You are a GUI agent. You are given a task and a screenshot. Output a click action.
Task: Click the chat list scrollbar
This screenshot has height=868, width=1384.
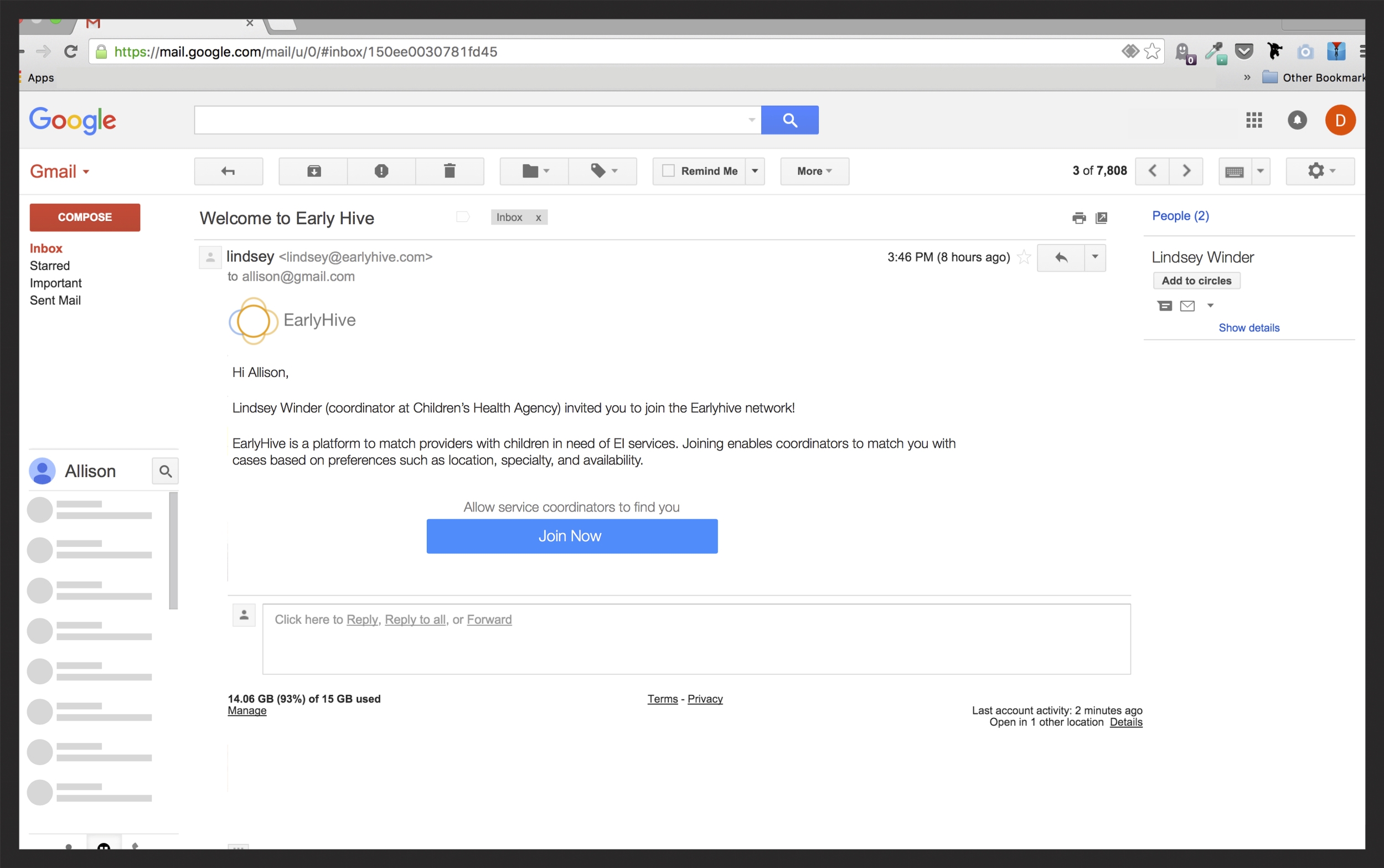click(173, 551)
